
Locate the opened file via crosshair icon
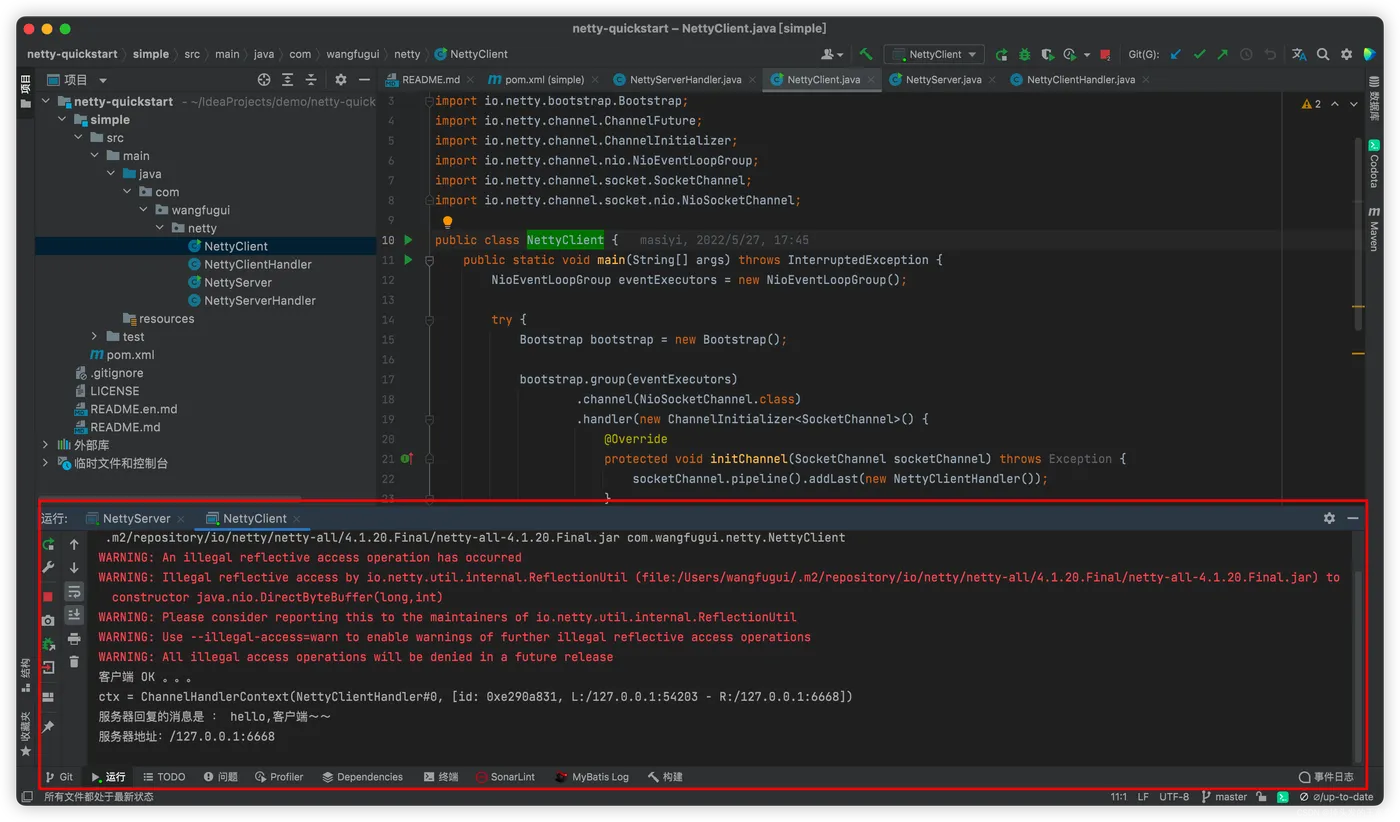[264, 80]
